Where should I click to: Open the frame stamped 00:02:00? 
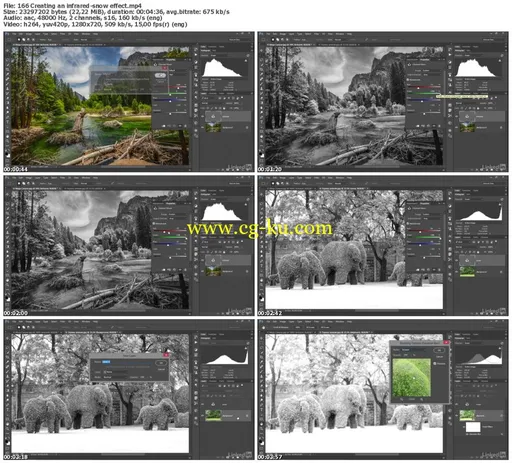point(129,246)
